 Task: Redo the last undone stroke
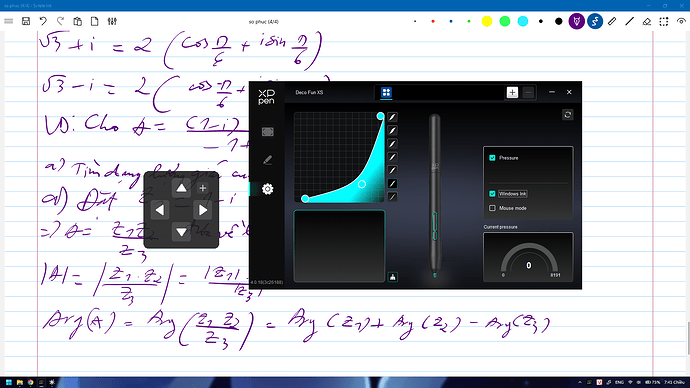click(60, 21)
